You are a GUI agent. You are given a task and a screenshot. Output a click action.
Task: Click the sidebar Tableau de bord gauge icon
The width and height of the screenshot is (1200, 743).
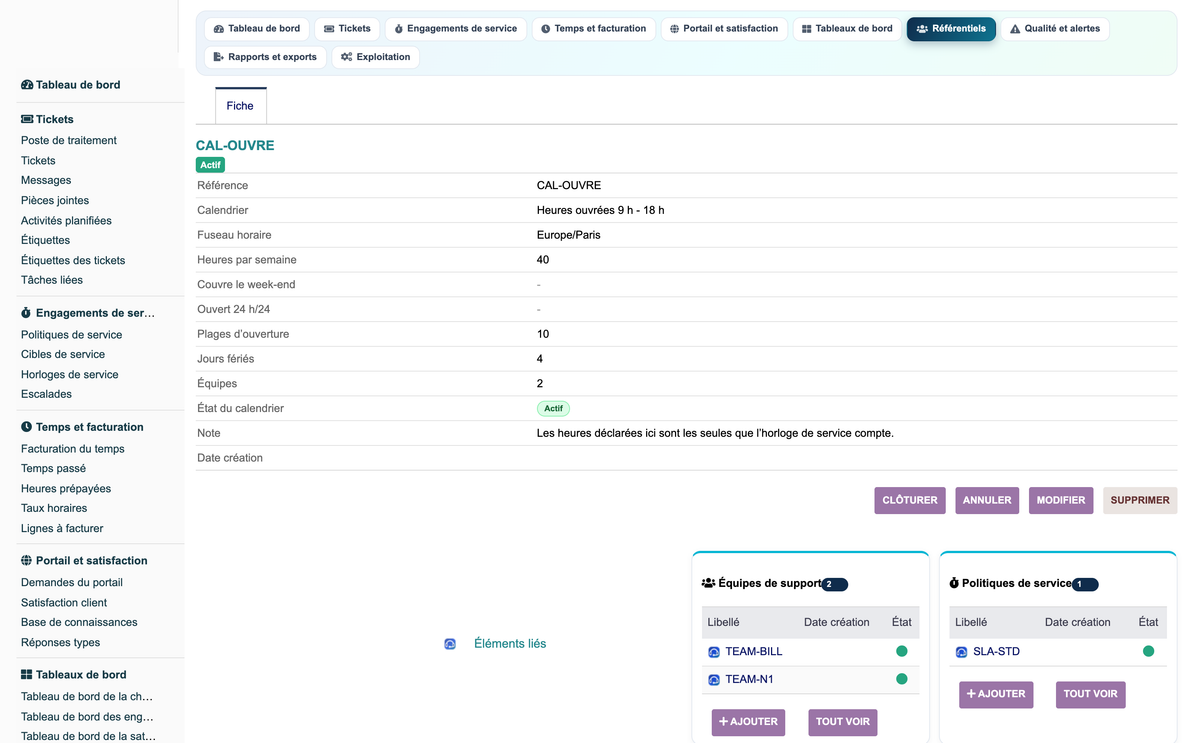(27, 85)
